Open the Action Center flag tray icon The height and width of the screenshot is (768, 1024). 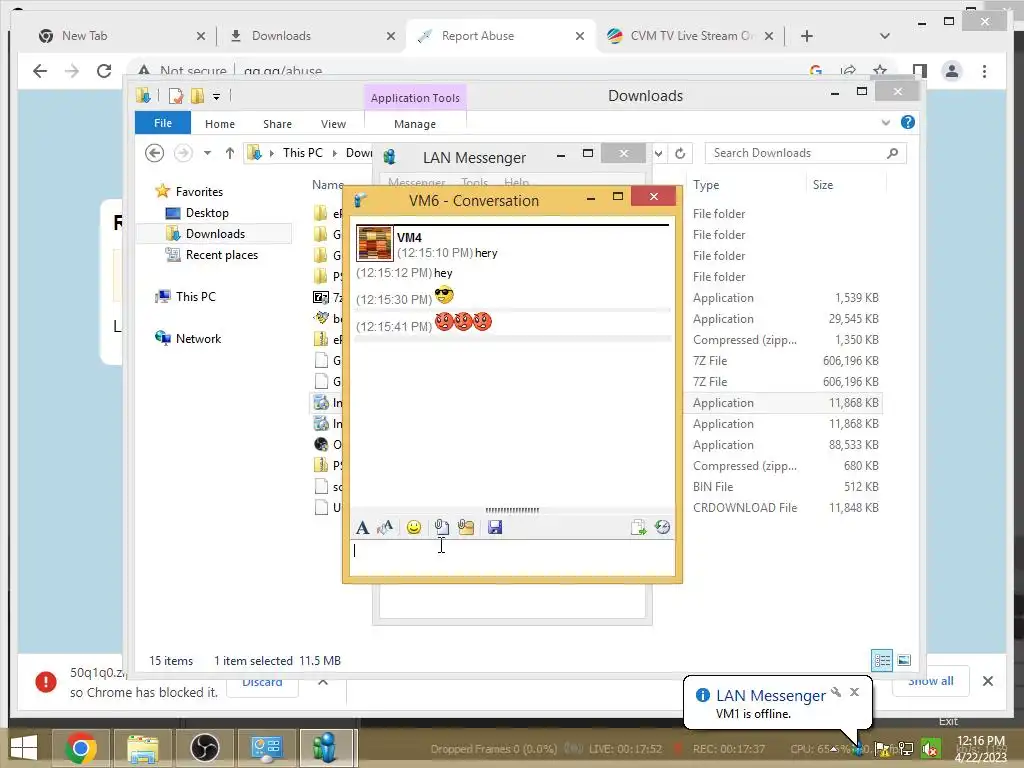[x=883, y=749]
